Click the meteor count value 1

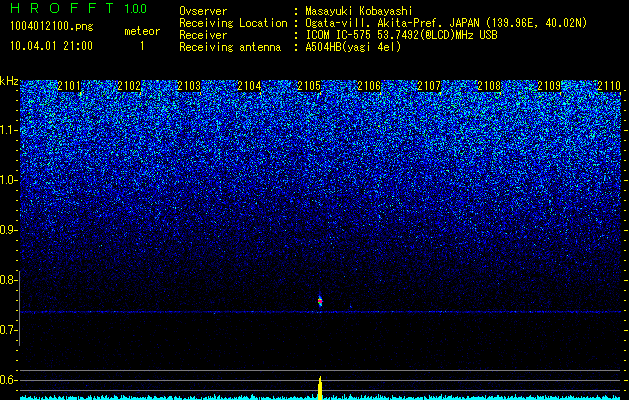pyautogui.click(x=142, y=46)
